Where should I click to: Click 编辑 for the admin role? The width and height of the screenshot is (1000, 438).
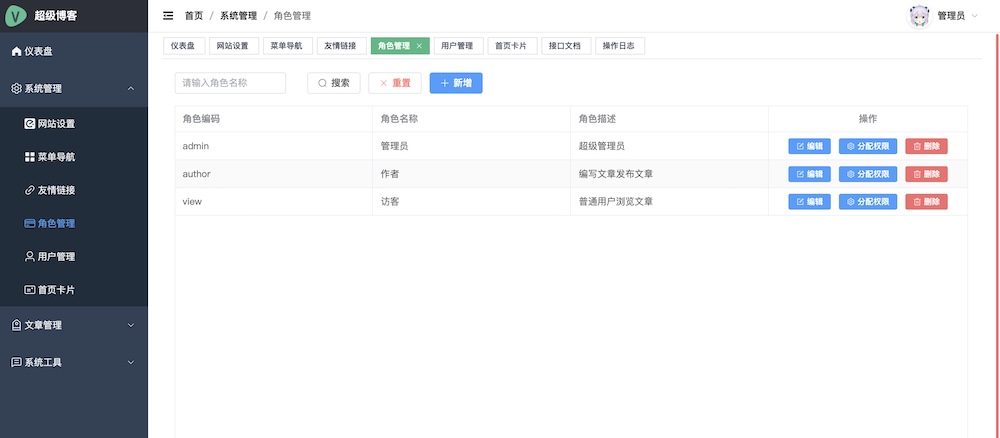click(x=809, y=146)
